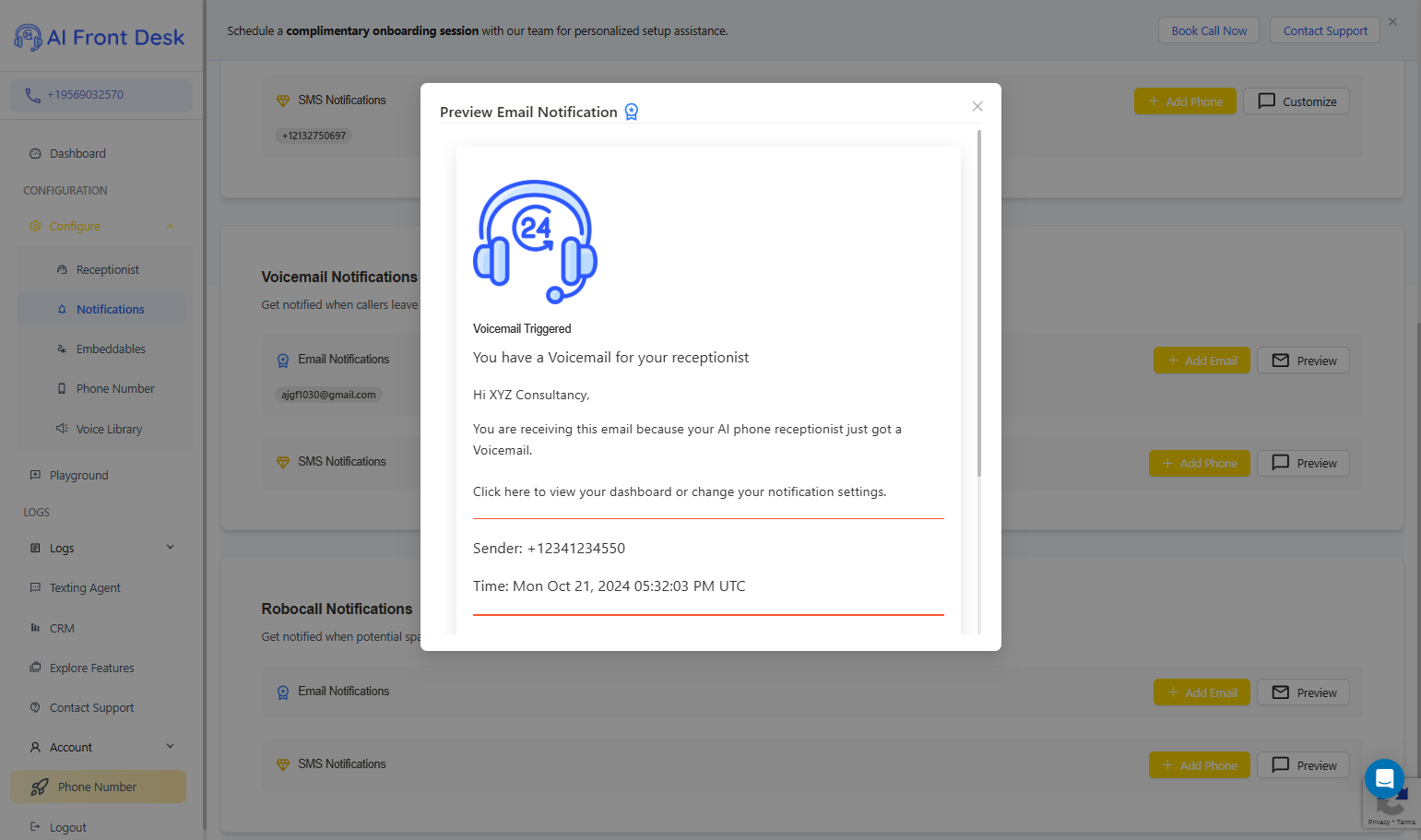Click the Receptionist headset icon
Image resolution: width=1421 pixels, height=840 pixels.
pos(62,270)
